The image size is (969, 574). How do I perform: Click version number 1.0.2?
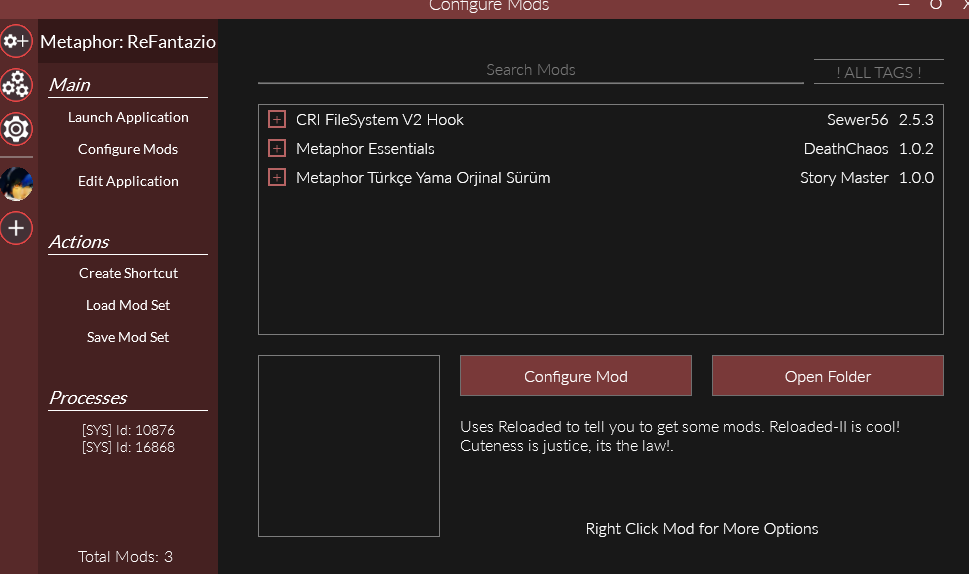point(916,149)
